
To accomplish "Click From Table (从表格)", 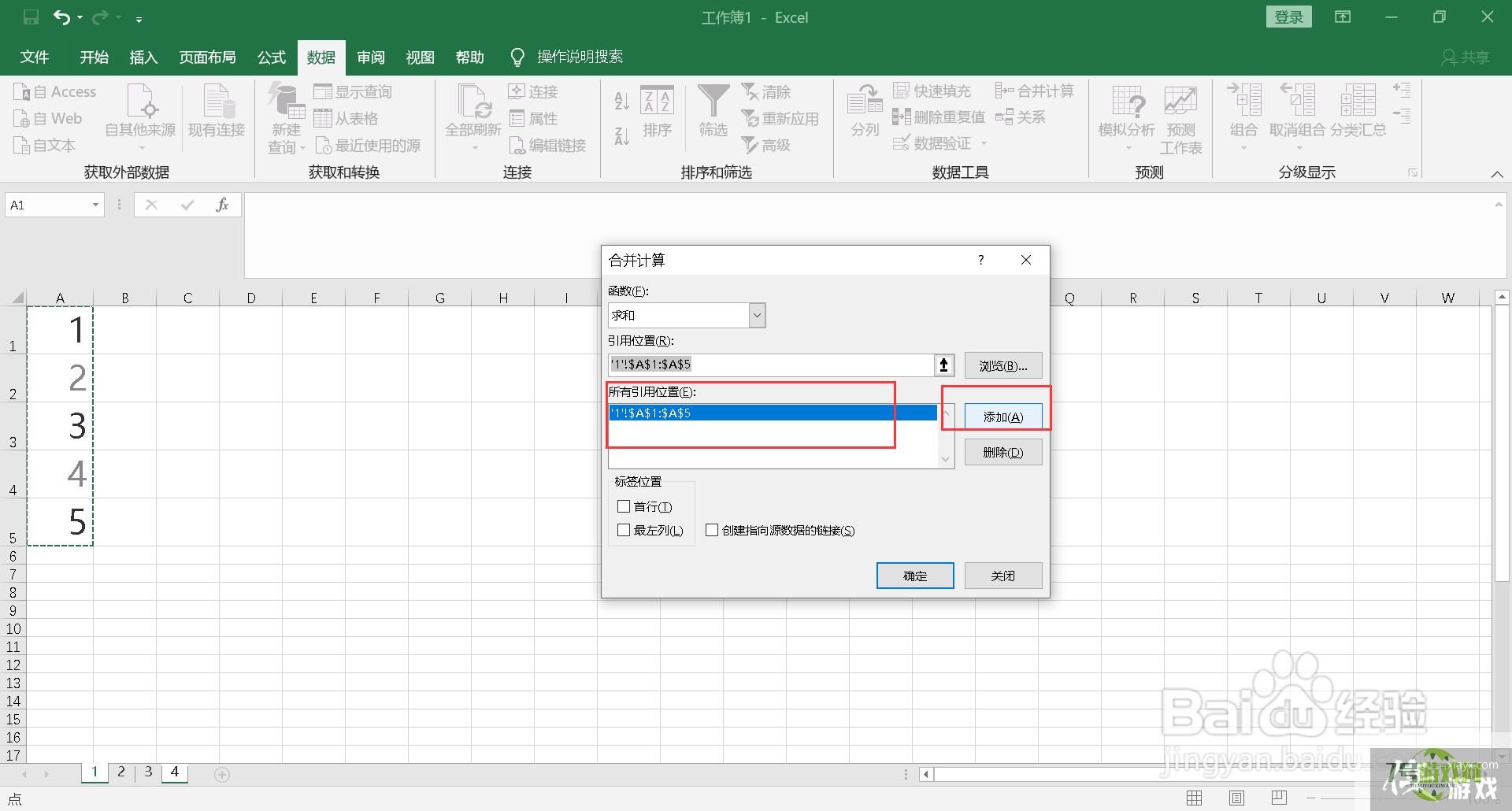I will 346,119.
